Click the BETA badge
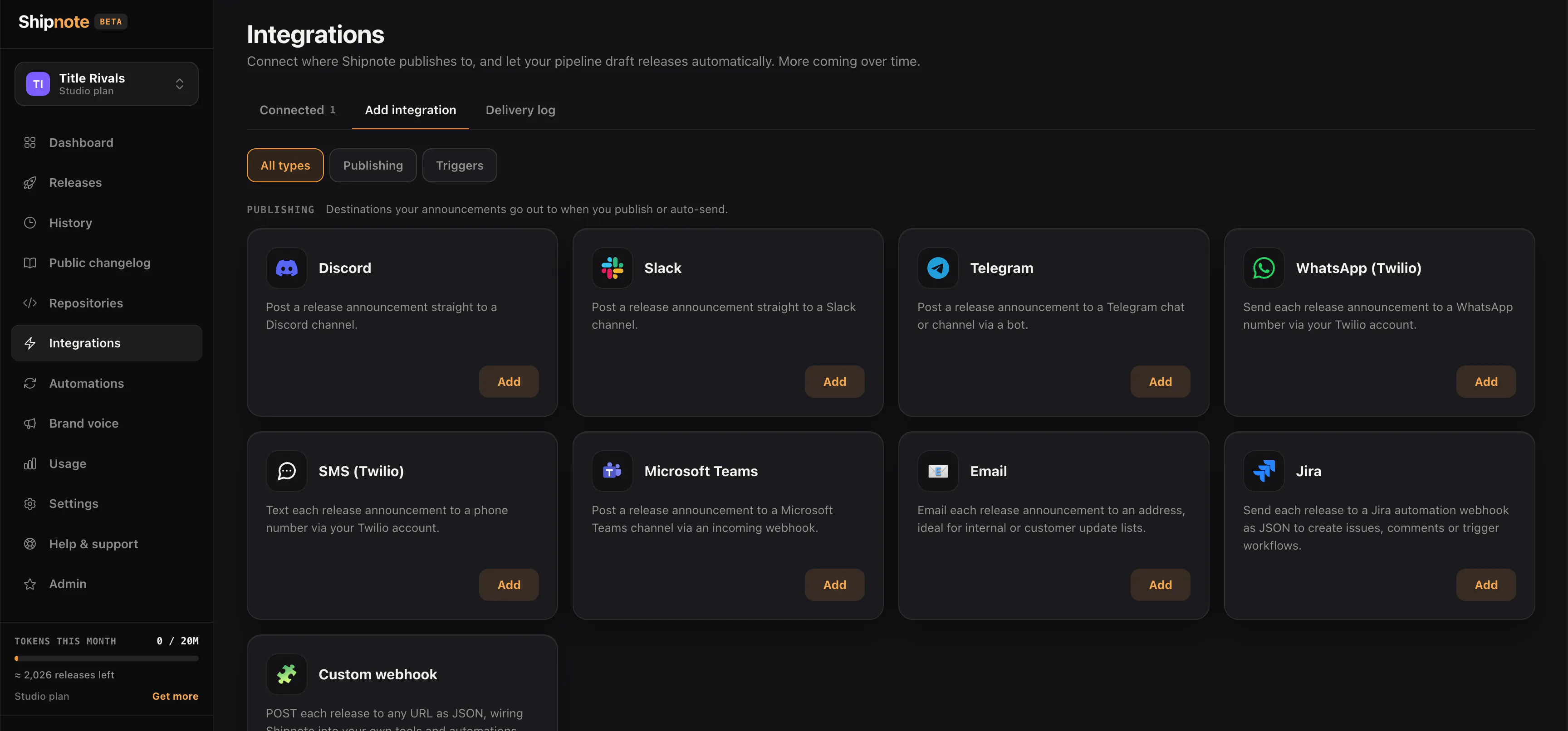 coord(111,22)
